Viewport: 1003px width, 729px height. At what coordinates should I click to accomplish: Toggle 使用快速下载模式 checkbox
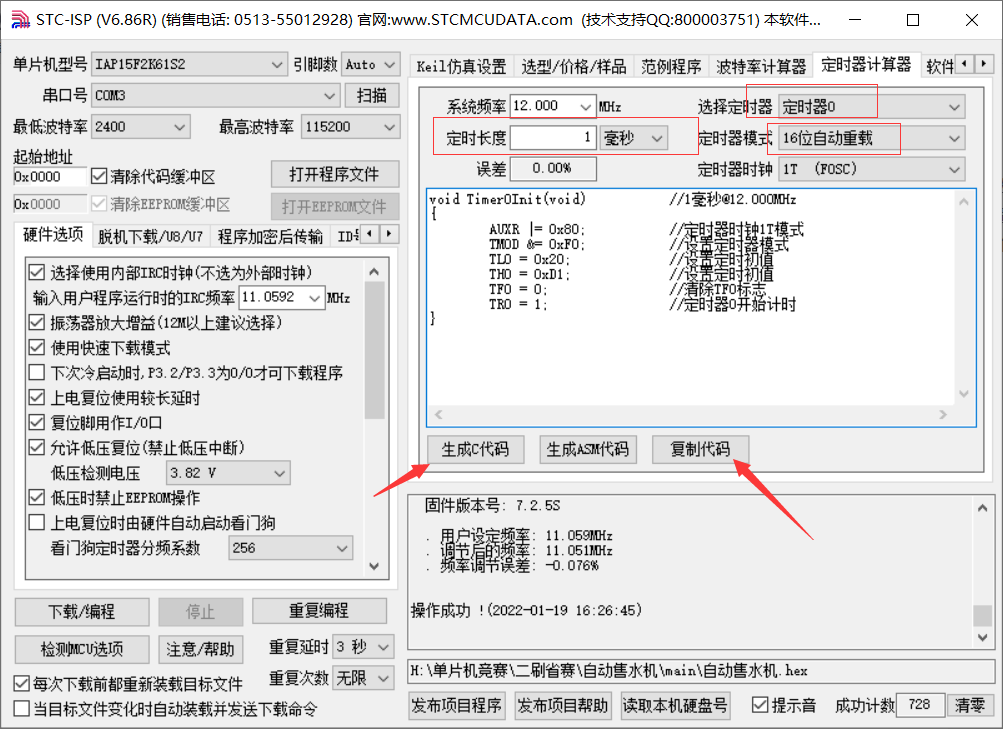click(36, 347)
